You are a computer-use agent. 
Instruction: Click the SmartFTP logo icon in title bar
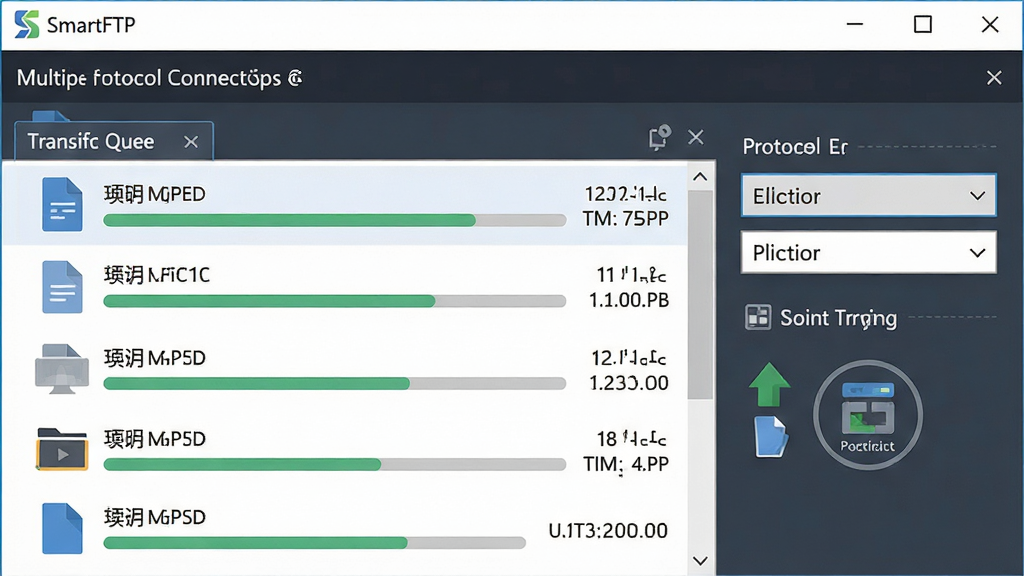pyautogui.click(x=27, y=25)
